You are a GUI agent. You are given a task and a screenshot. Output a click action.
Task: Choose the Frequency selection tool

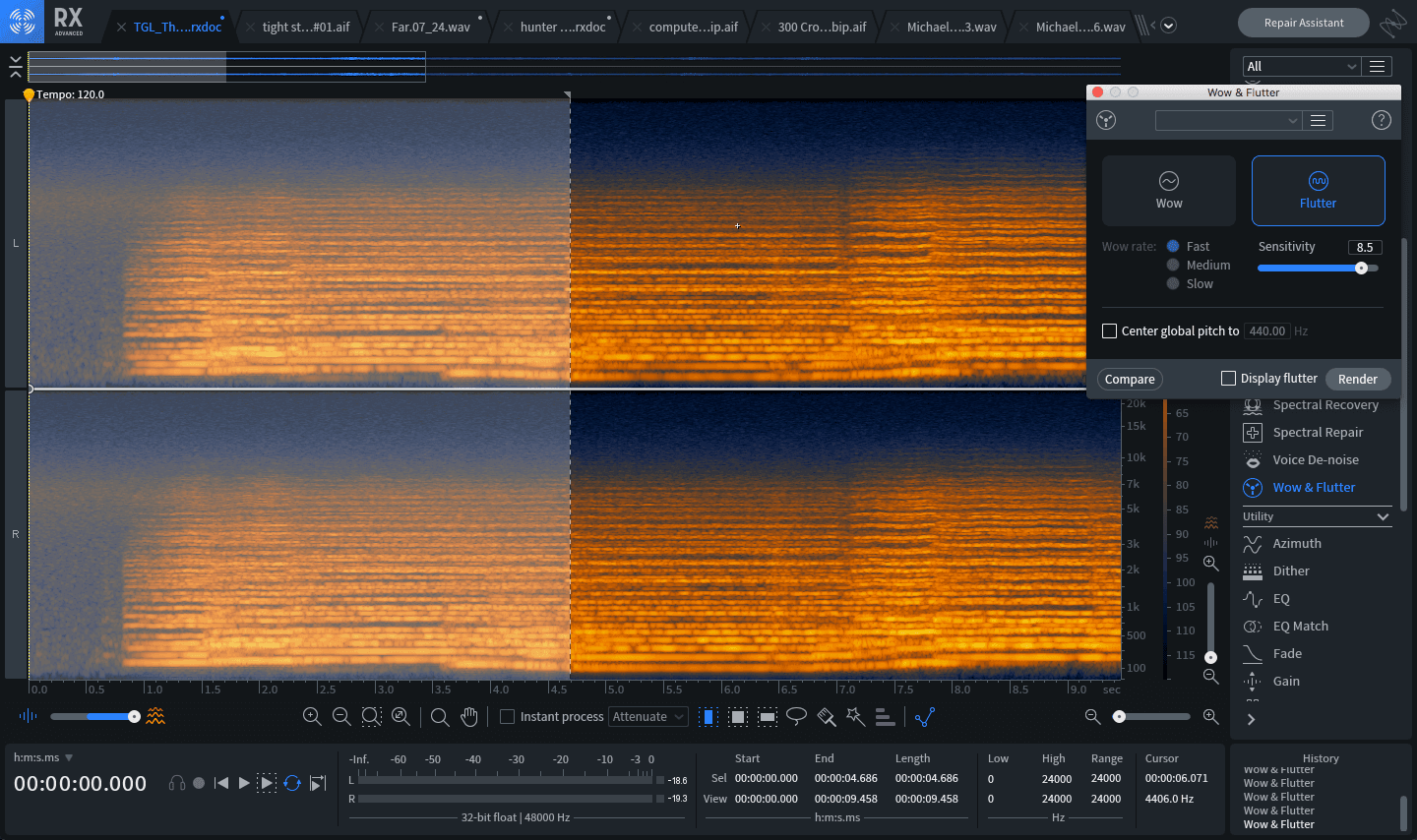click(x=768, y=717)
